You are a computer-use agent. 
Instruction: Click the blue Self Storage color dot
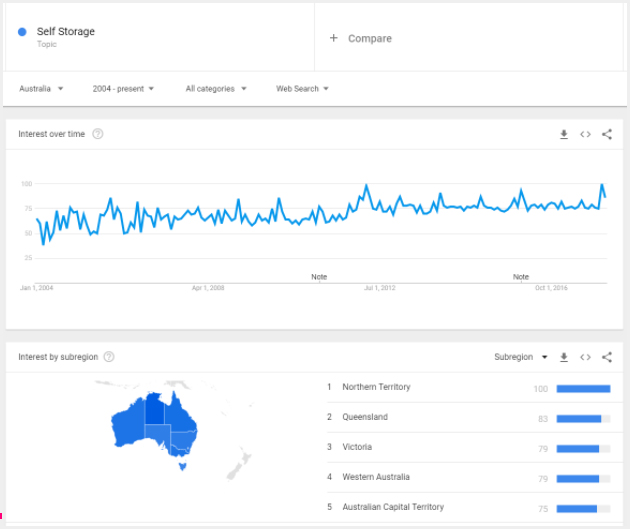22,32
